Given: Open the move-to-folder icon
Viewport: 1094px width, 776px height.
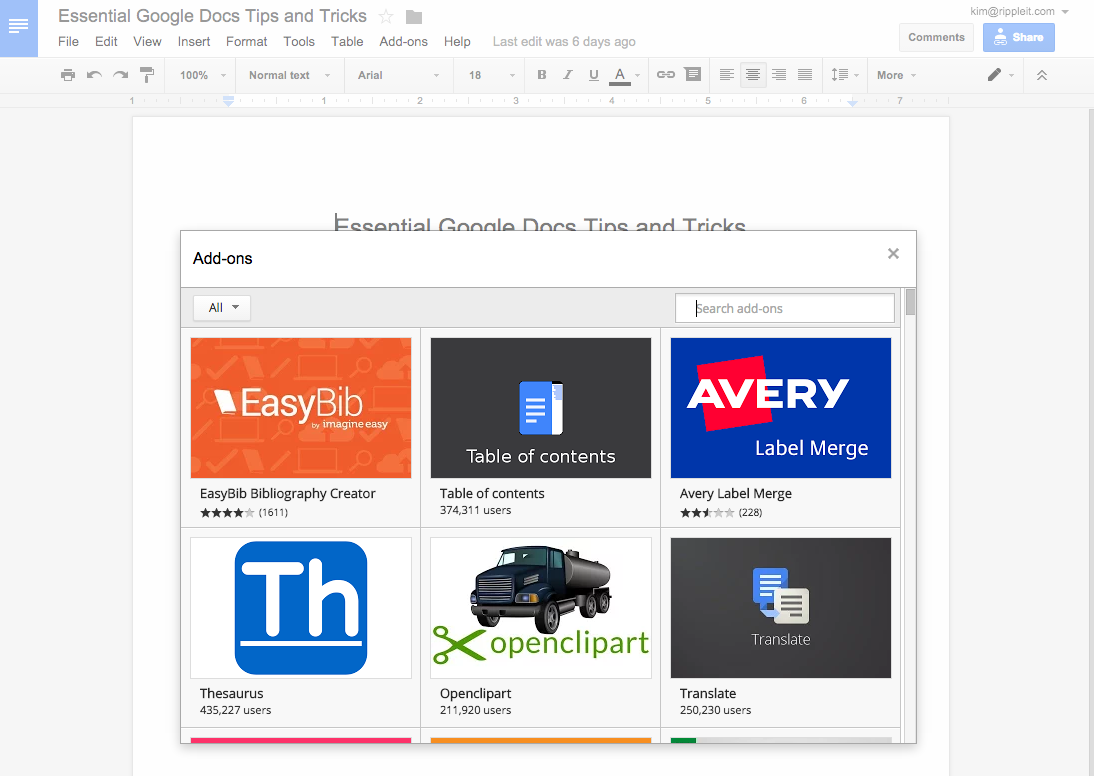Looking at the screenshot, I should coord(414,17).
